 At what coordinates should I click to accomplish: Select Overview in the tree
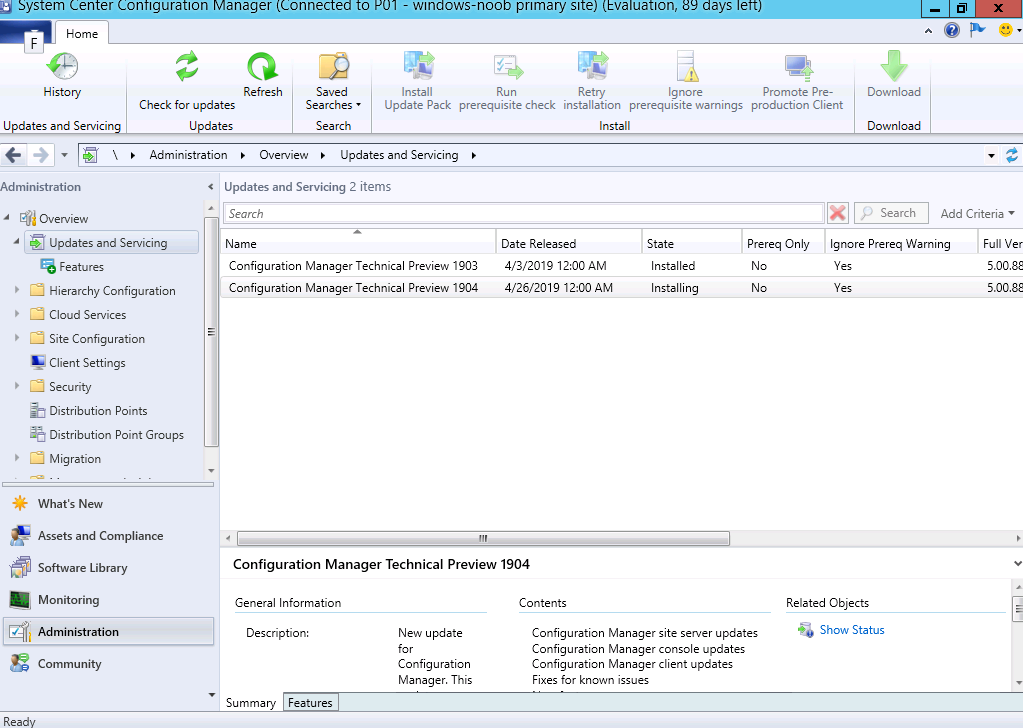[63, 219]
